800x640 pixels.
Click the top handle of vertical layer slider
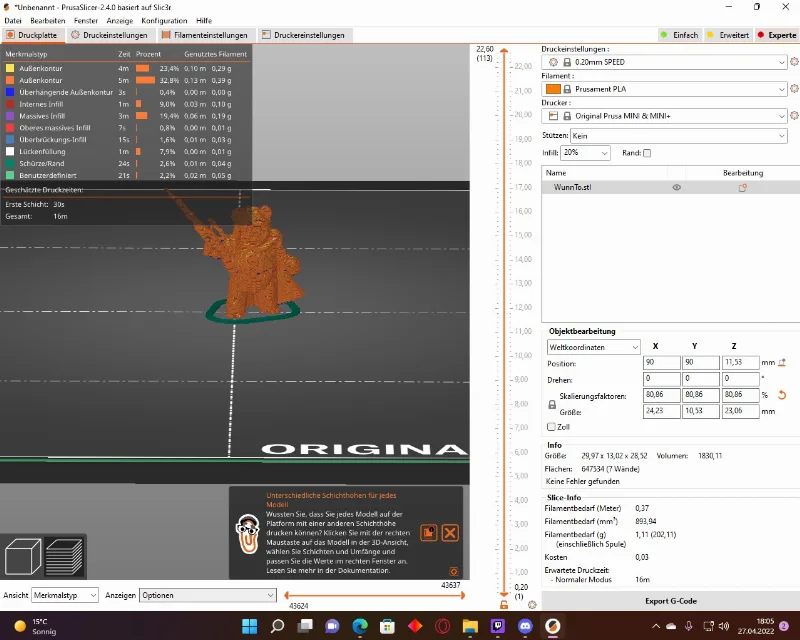[x=504, y=51]
